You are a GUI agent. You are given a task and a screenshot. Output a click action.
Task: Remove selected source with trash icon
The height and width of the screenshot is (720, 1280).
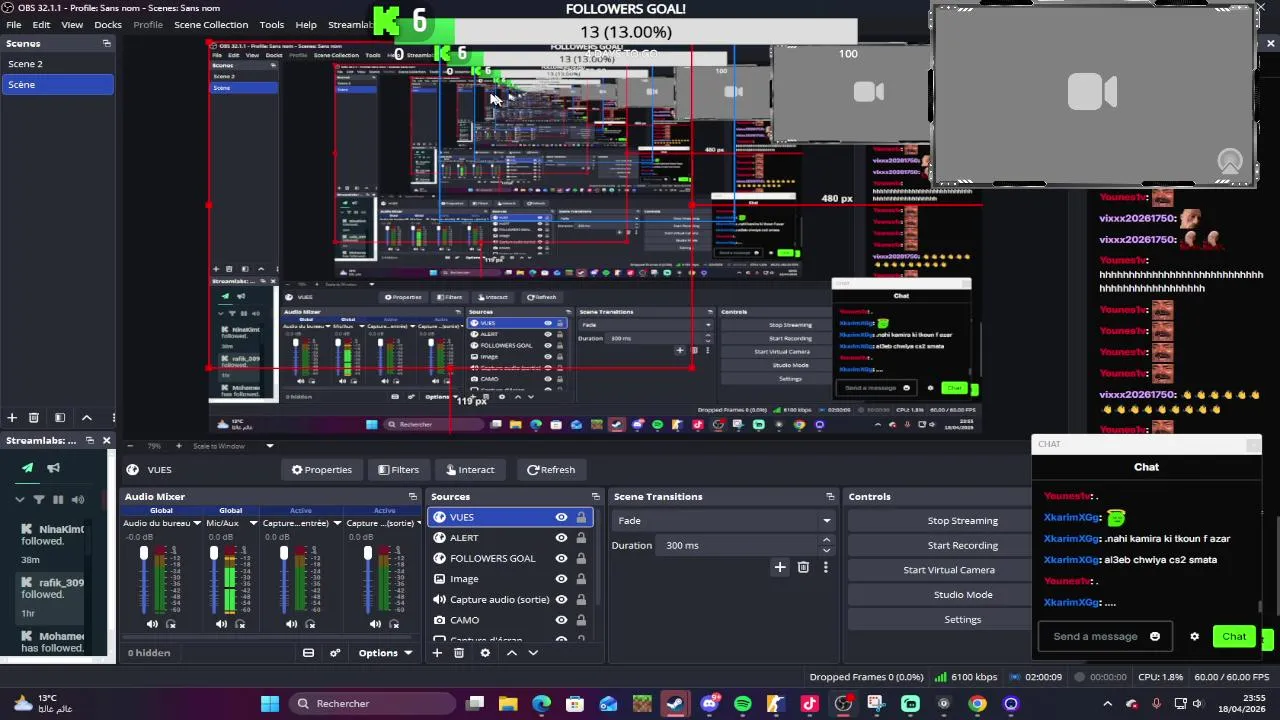coord(459,653)
